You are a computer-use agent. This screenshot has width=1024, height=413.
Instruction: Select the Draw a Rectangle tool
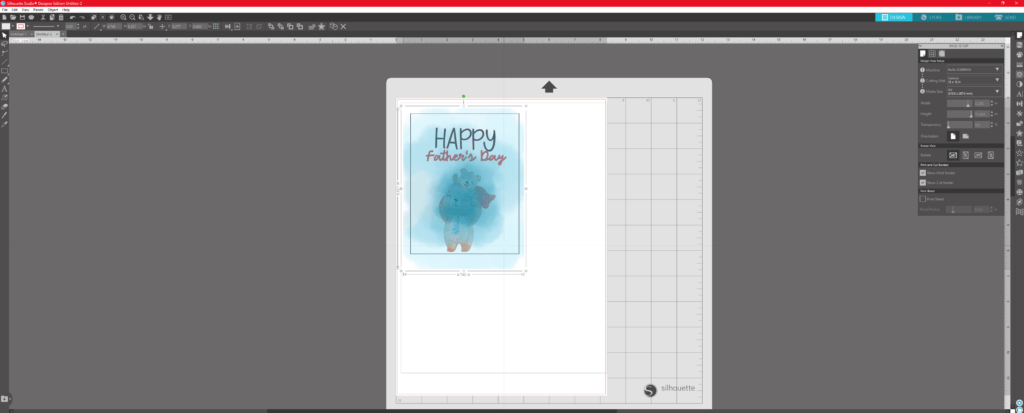click(5, 71)
